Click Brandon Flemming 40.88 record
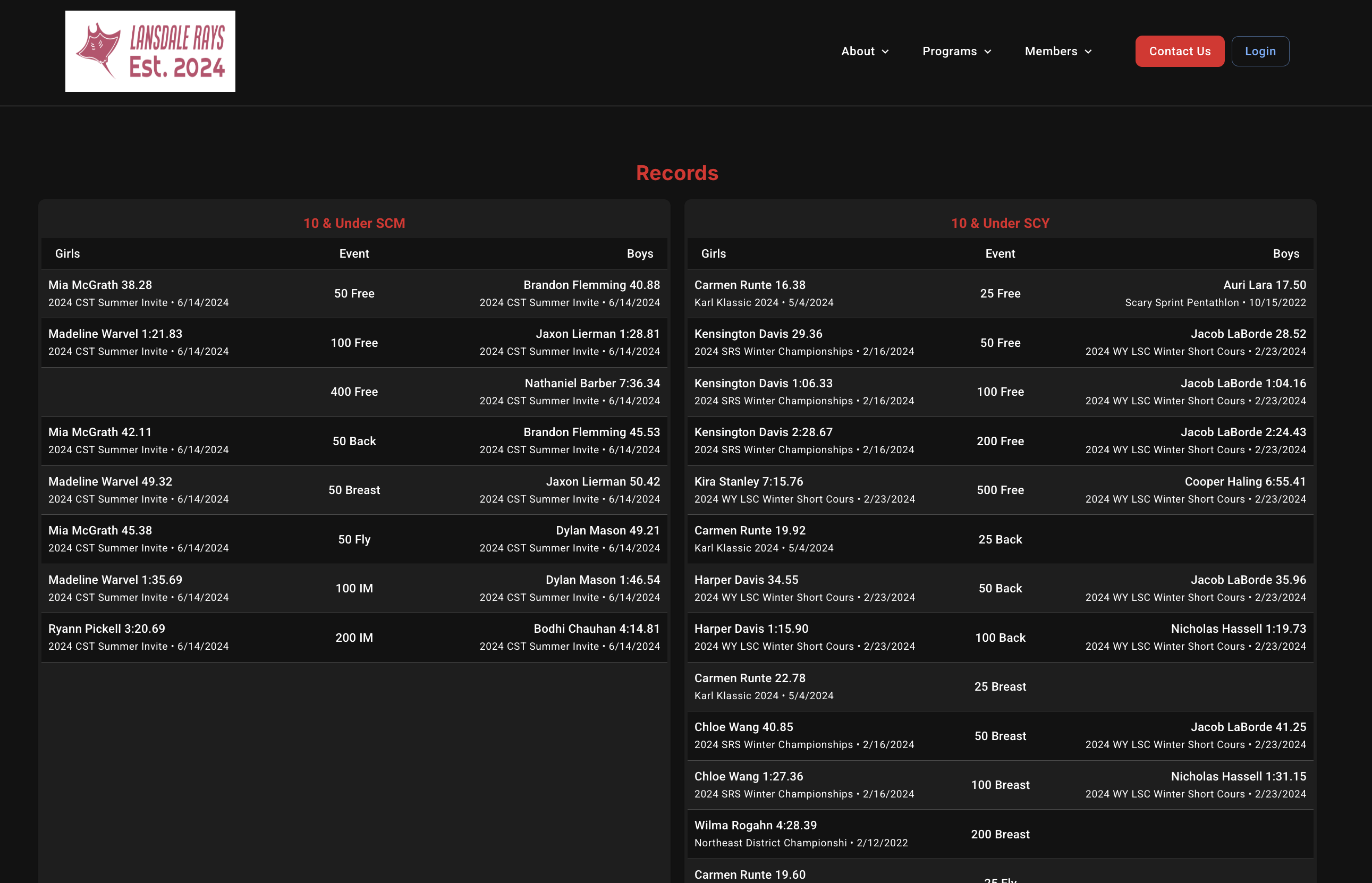The height and width of the screenshot is (883, 1372). tap(591, 285)
